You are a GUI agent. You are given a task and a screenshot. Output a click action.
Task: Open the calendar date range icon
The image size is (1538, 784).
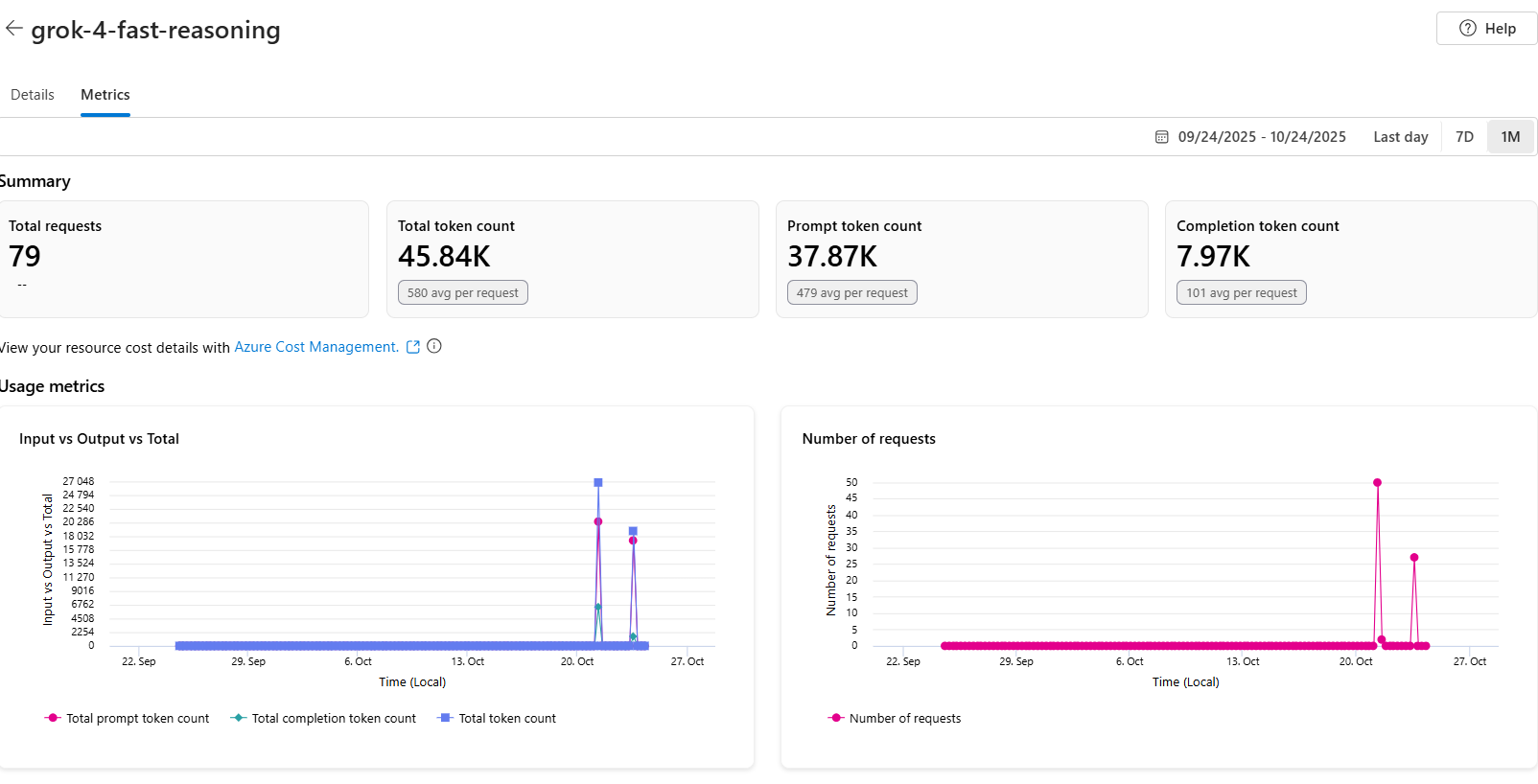click(x=1161, y=137)
